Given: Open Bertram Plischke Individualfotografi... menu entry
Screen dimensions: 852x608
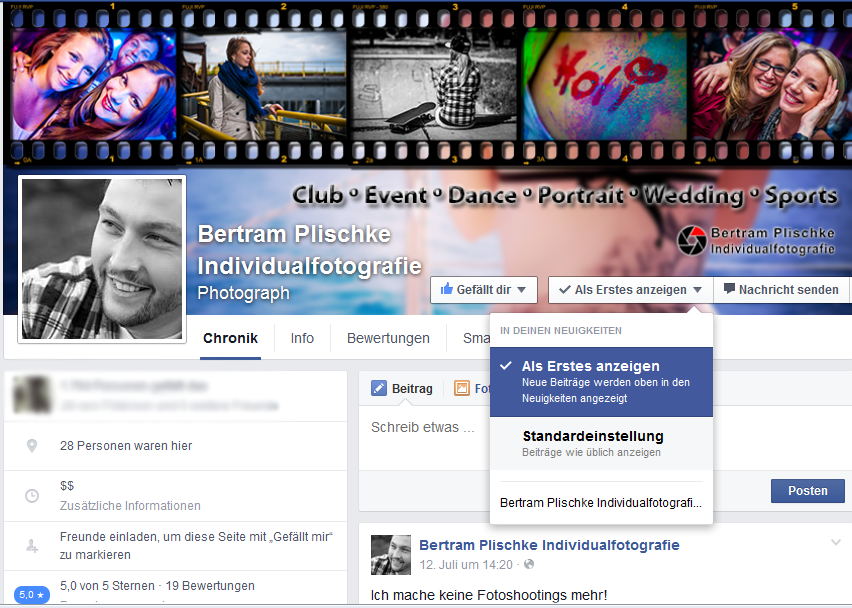Looking at the screenshot, I should (601, 503).
